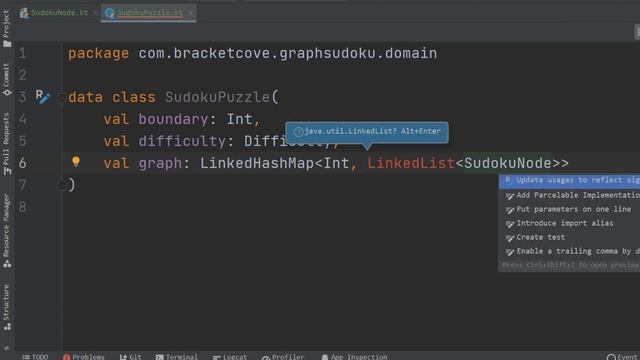Open the Pull Requests tool window

pyautogui.click(x=7, y=144)
